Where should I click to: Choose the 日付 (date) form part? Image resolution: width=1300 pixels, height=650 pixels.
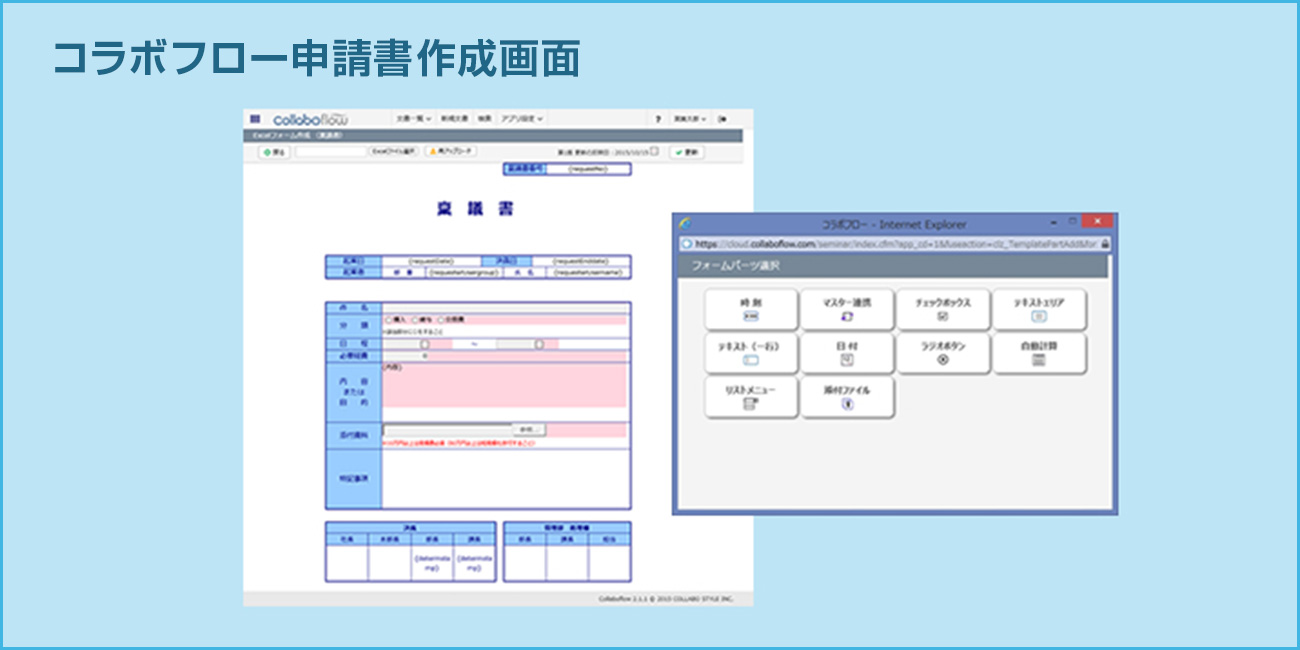[847, 353]
